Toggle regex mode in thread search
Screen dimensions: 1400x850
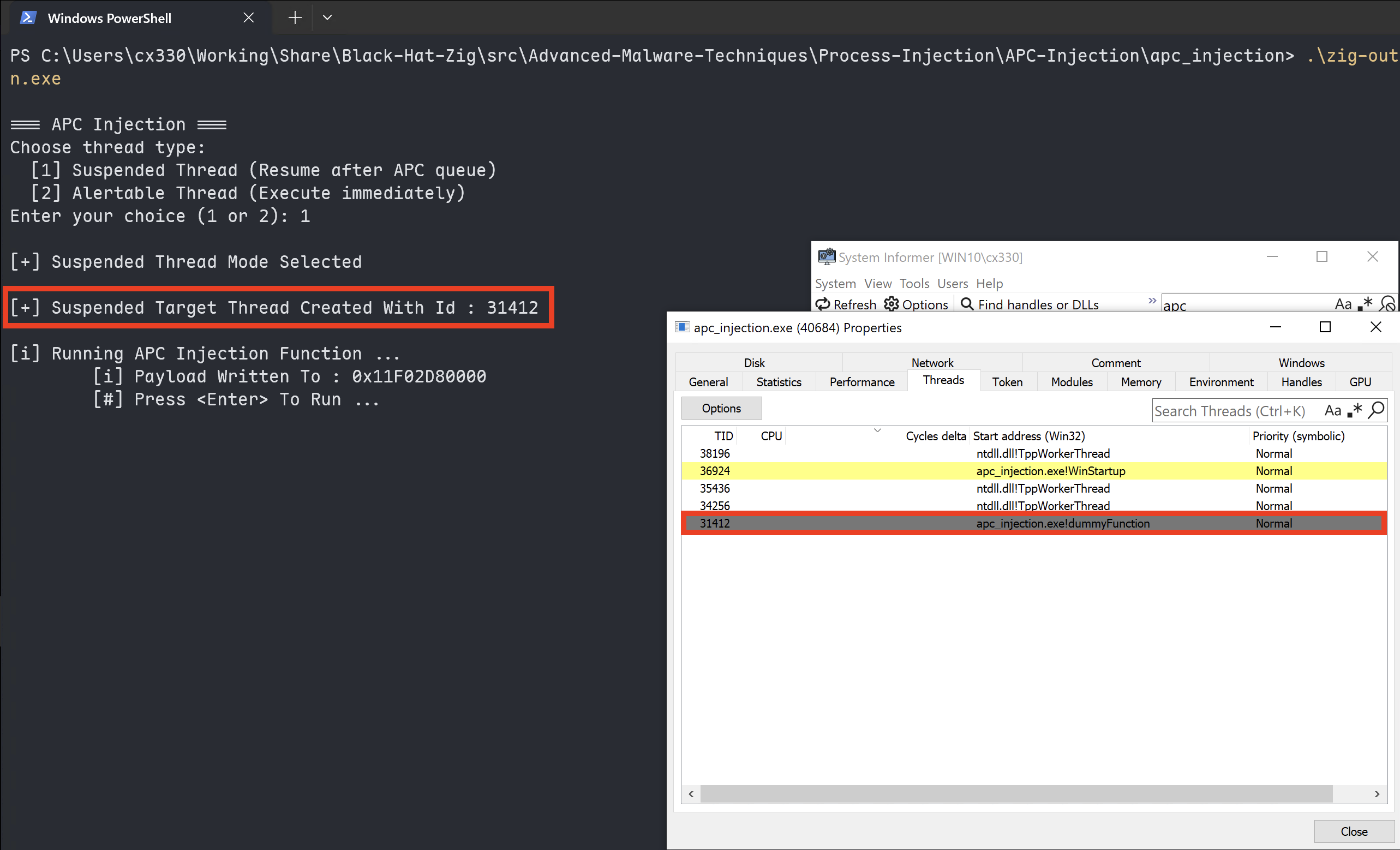click(1355, 410)
